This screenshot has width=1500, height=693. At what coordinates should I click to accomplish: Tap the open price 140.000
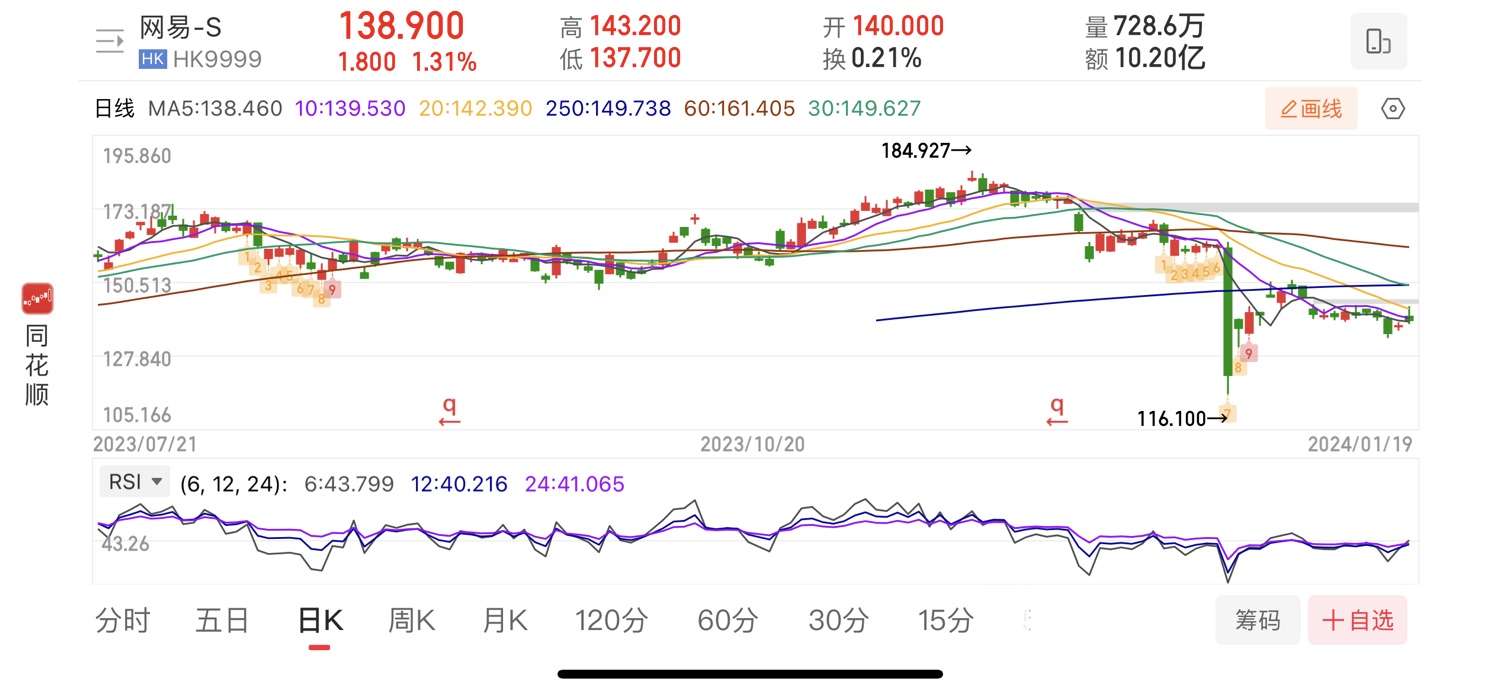pyautogui.click(x=897, y=26)
